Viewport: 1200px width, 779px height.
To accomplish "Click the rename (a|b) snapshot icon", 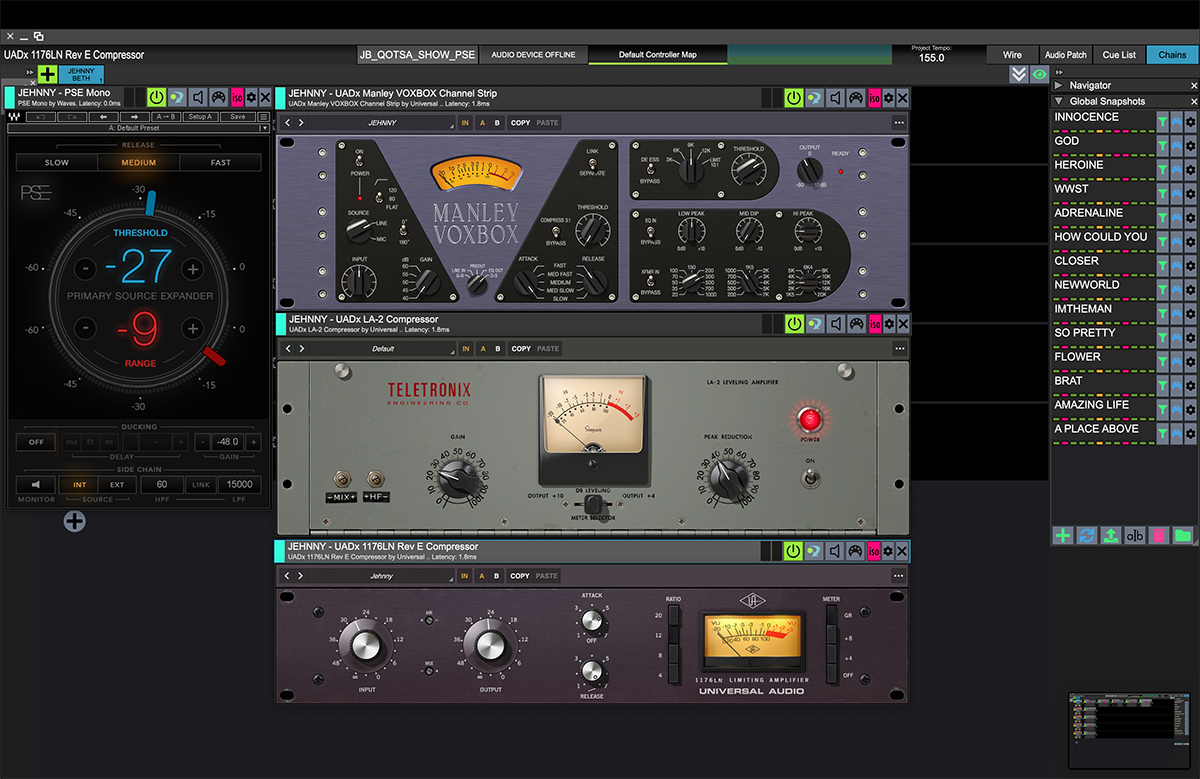I will pyautogui.click(x=1135, y=536).
